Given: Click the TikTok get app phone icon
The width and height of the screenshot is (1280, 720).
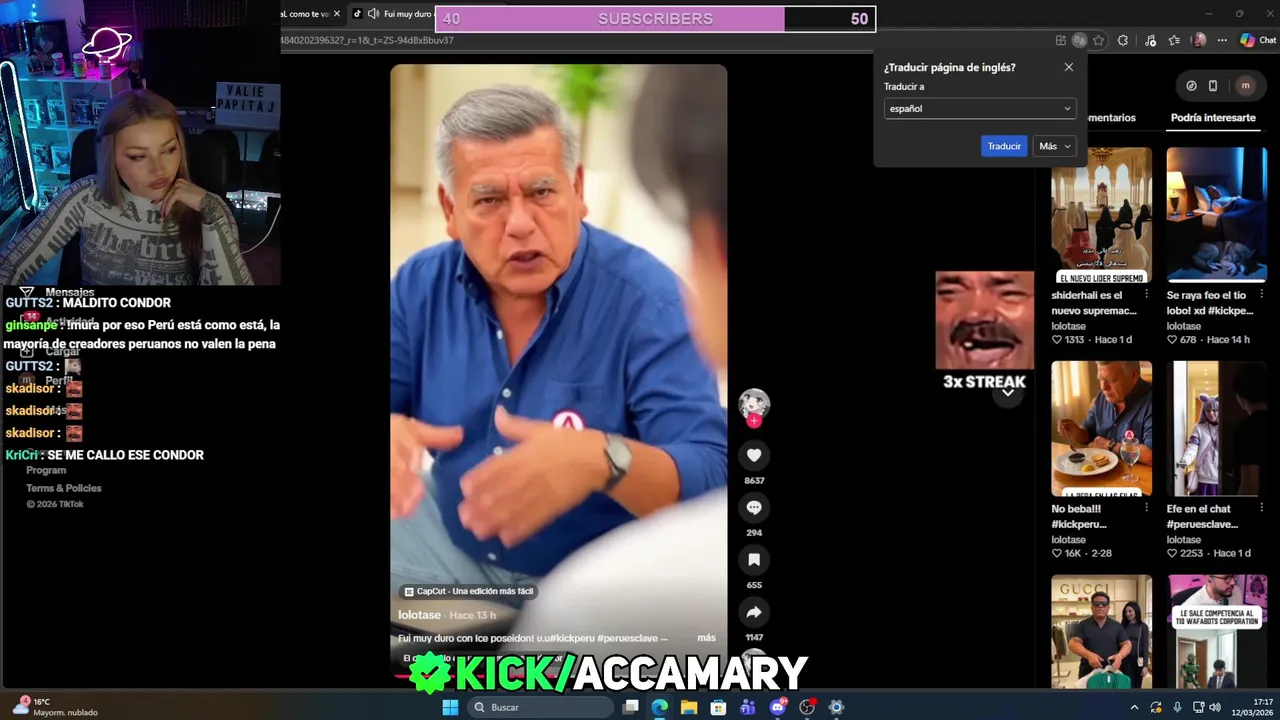Looking at the screenshot, I should [1213, 86].
